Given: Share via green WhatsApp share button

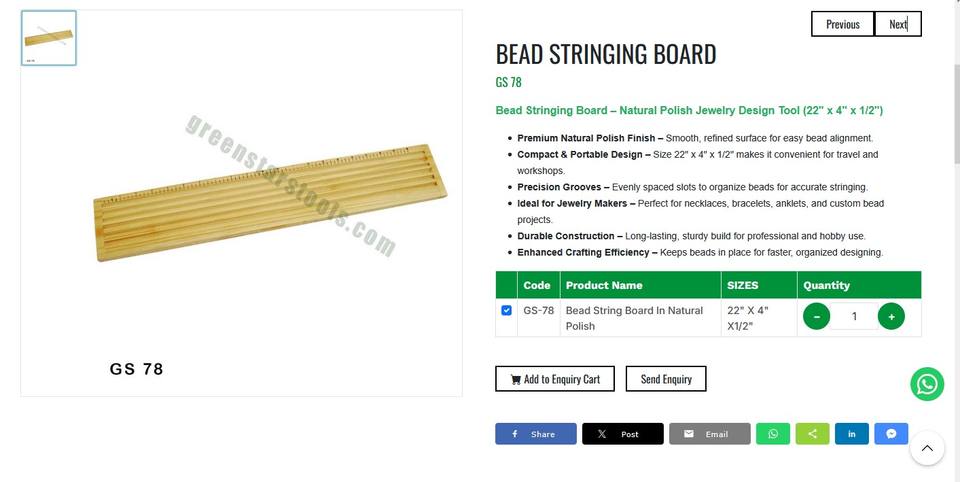Looking at the screenshot, I should coord(772,434).
